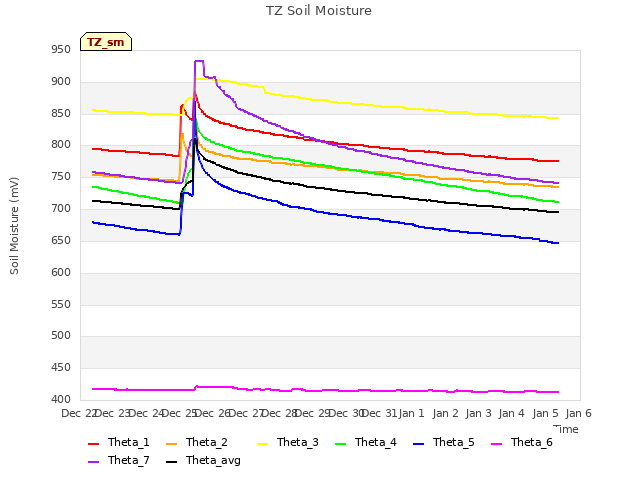Click the 800 y-axis tick value
This screenshot has height=480, width=640.
pos(61,145)
